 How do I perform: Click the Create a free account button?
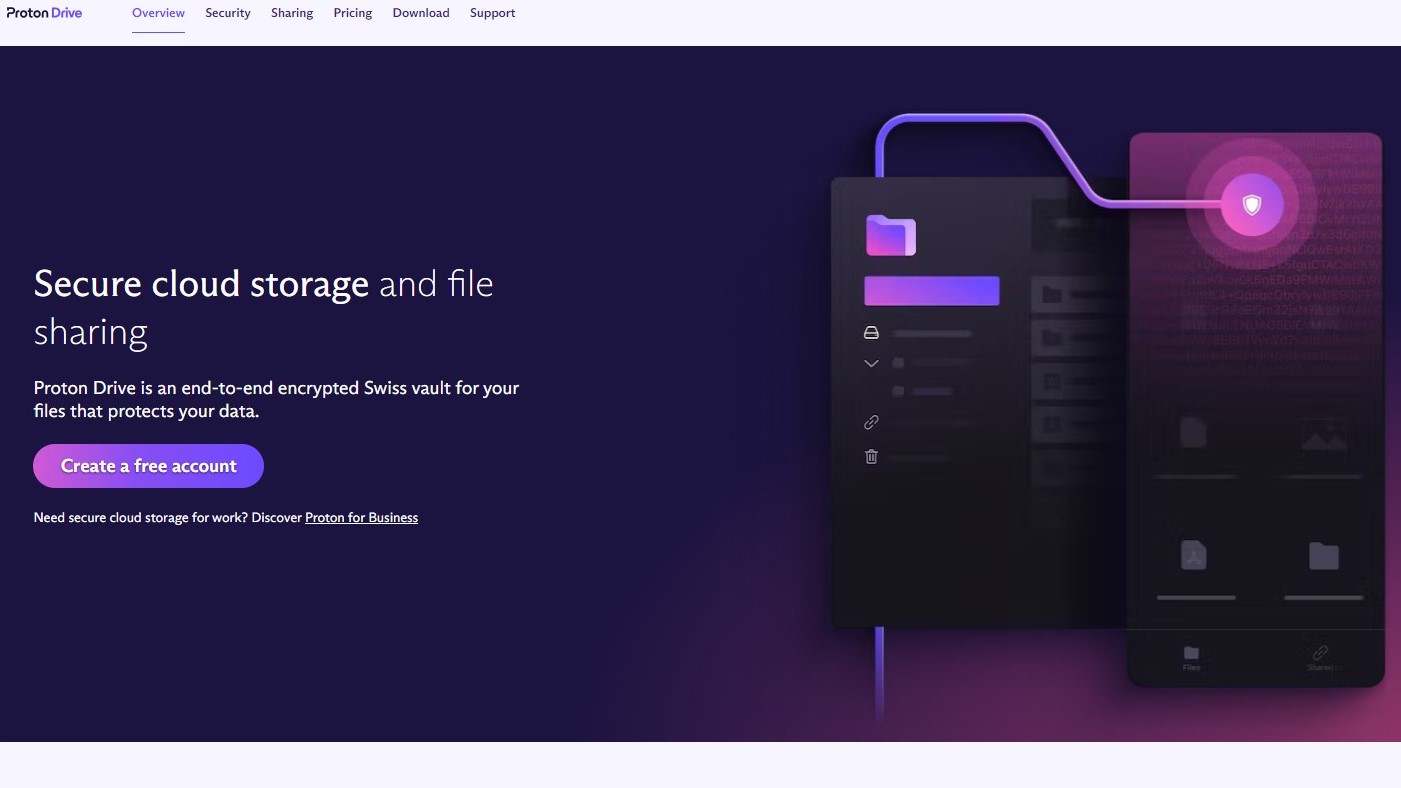pyautogui.click(x=148, y=465)
